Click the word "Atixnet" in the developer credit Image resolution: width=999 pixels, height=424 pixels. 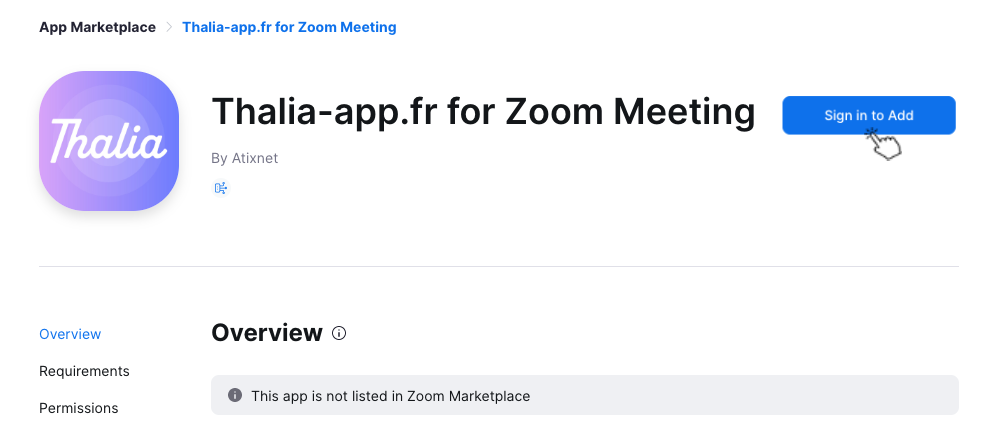tap(255, 158)
